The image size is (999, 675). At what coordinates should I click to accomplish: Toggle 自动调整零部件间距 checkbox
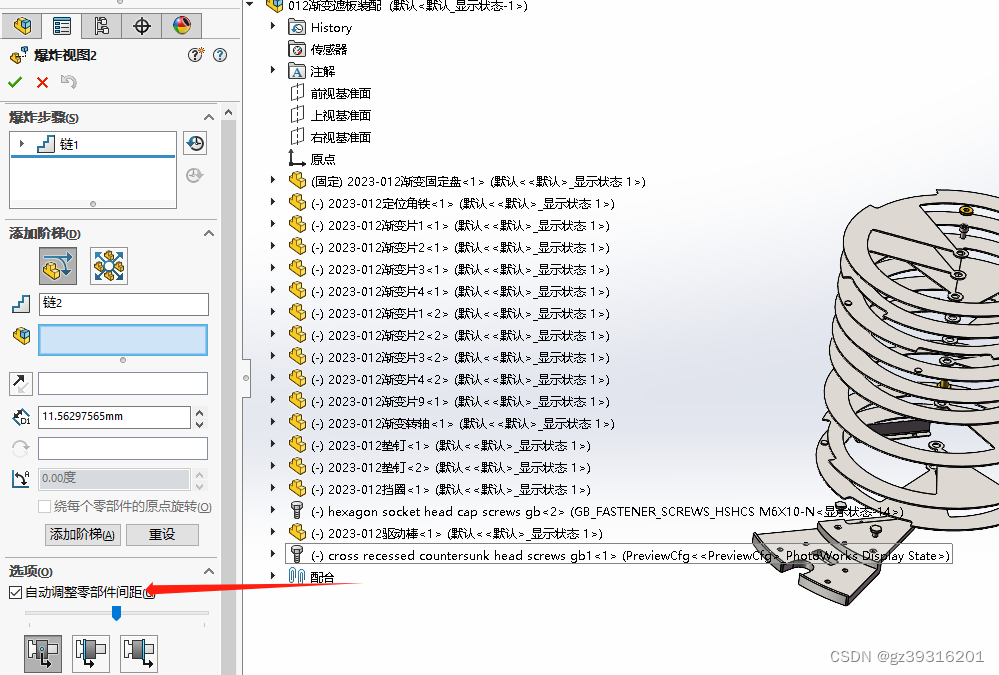(16, 593)
